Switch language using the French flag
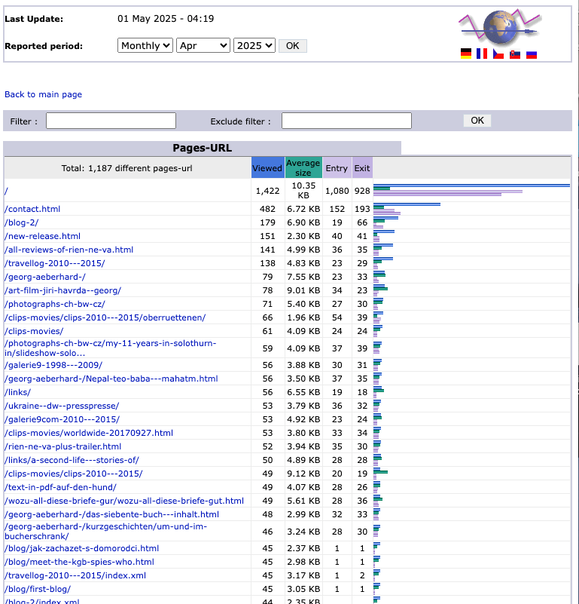This screenshot has height=604, width=579. (x=482, y=54)
